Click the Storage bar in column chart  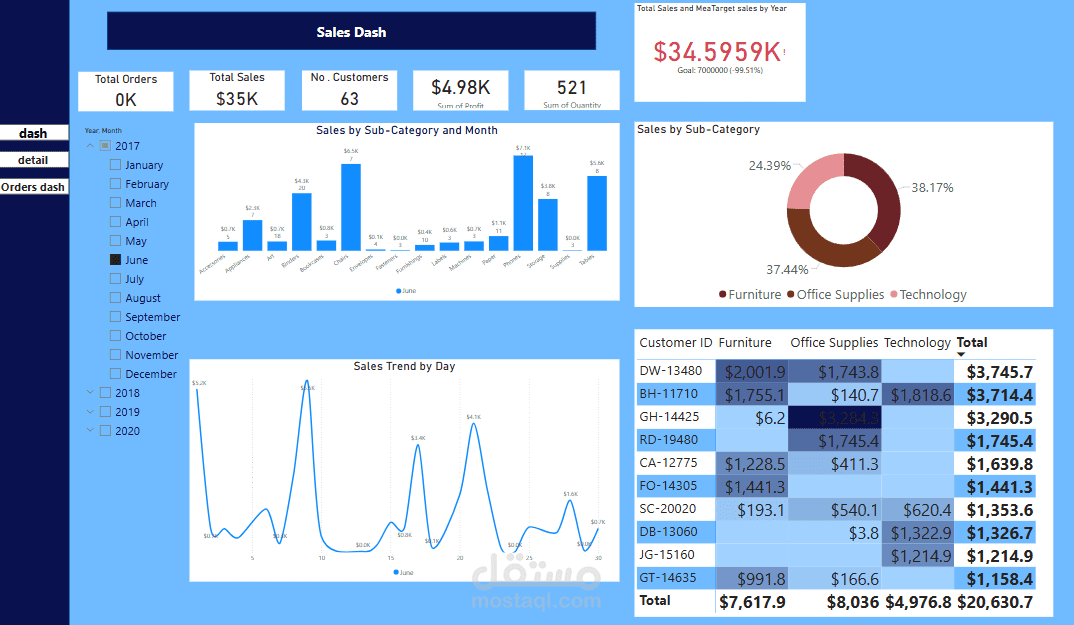coord(548,224)
